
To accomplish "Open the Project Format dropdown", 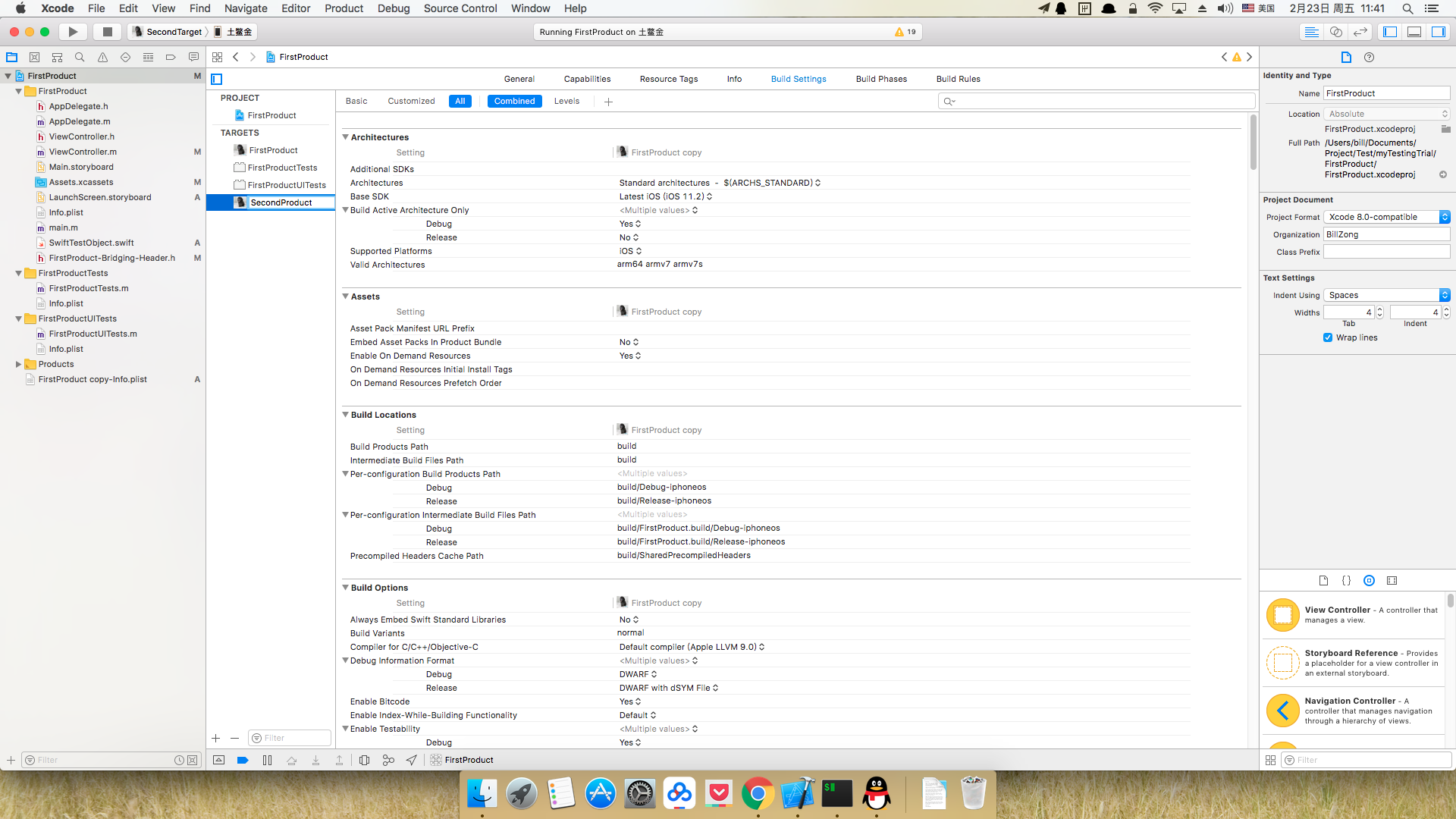I will pos(1386,217).
